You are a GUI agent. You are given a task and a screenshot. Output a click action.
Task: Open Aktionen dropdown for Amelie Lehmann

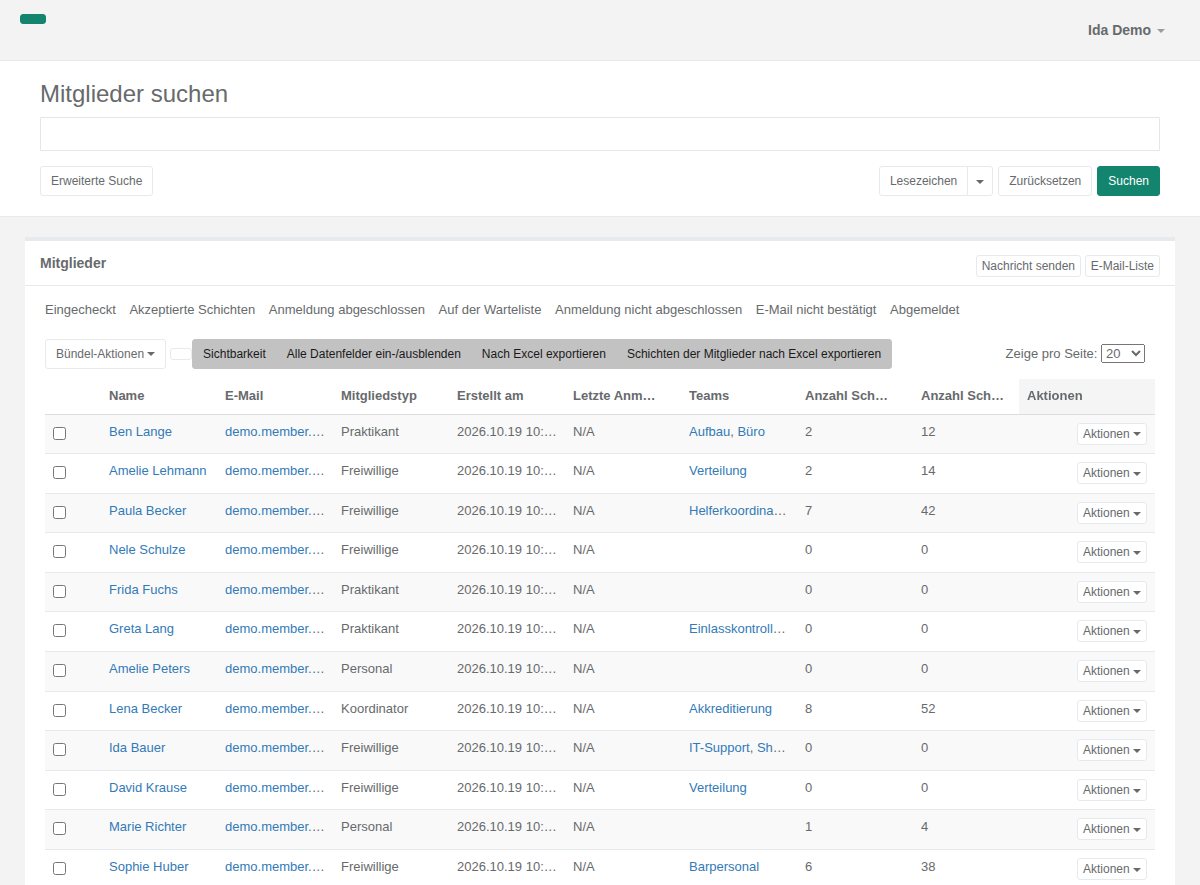(1112, 473)
